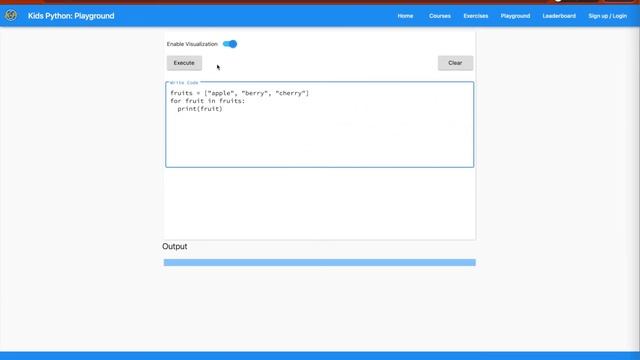Open the Exercises section
640x360 pixels.
point(476,16)
